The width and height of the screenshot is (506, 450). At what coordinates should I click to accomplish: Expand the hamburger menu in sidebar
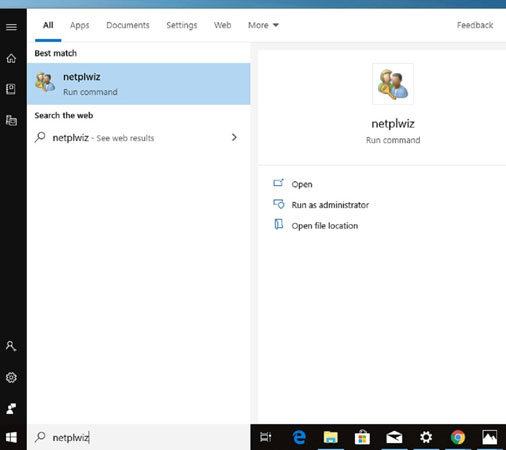(x=11, y=27)
